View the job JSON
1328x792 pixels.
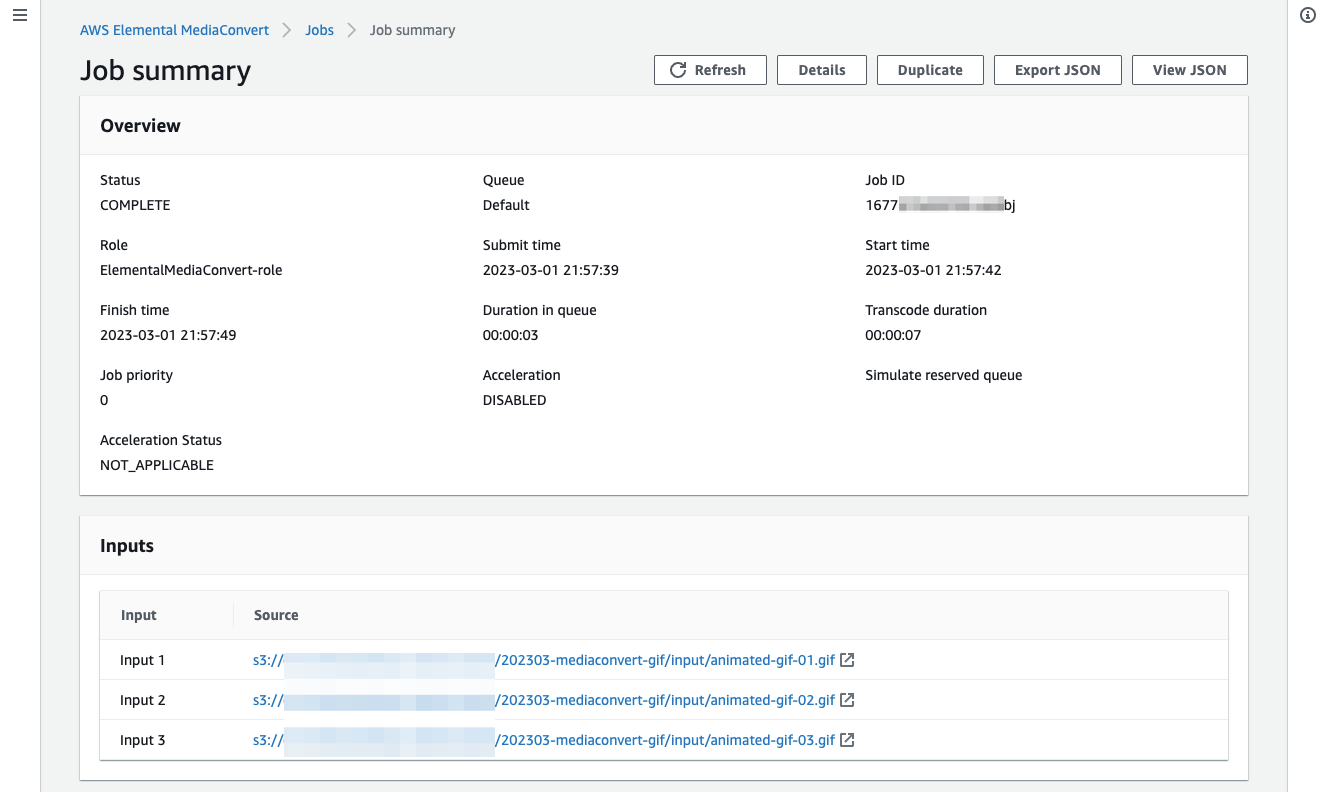1189,70
